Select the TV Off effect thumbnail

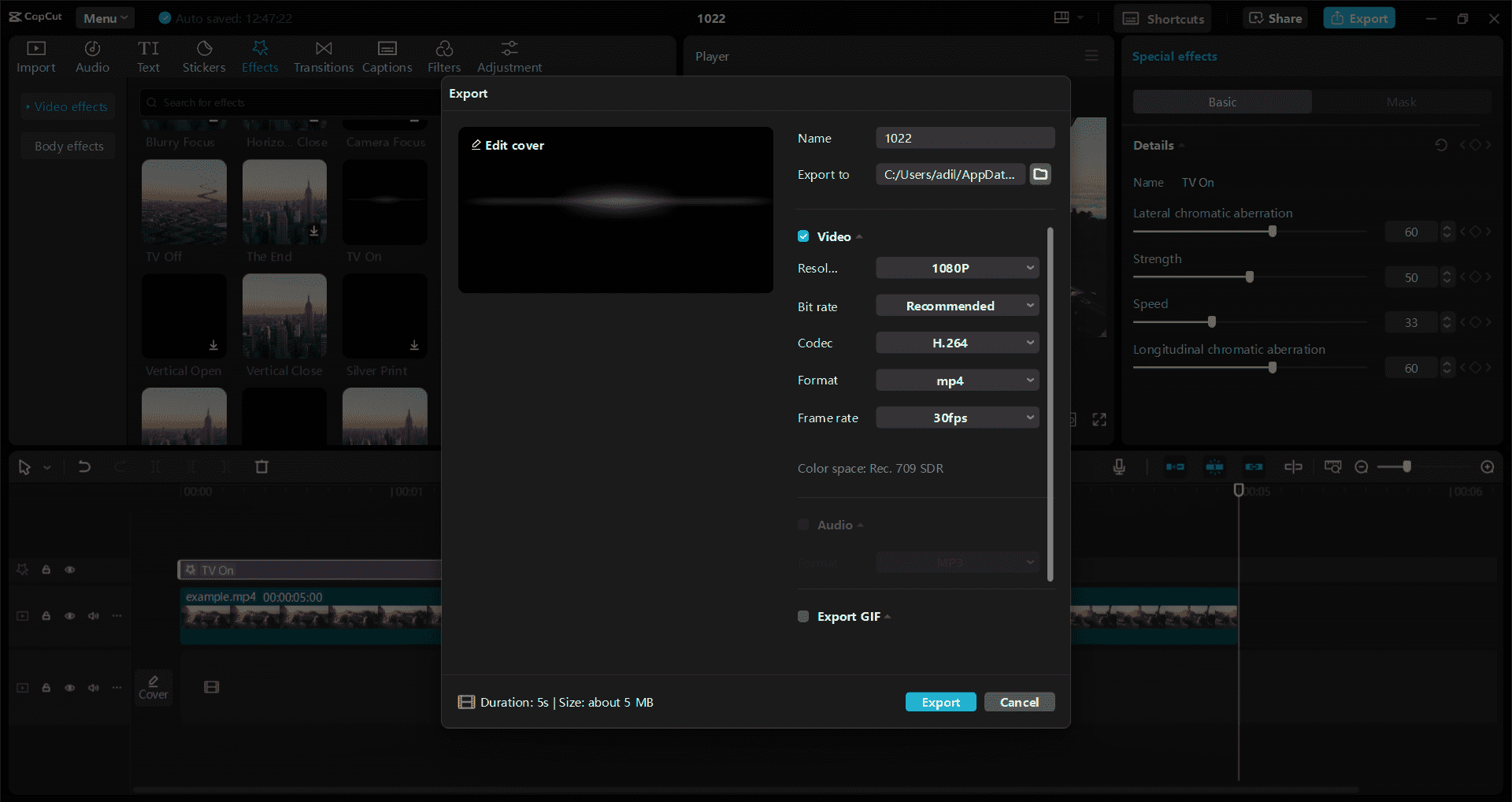pyautogui.click(x=184, y=202)
